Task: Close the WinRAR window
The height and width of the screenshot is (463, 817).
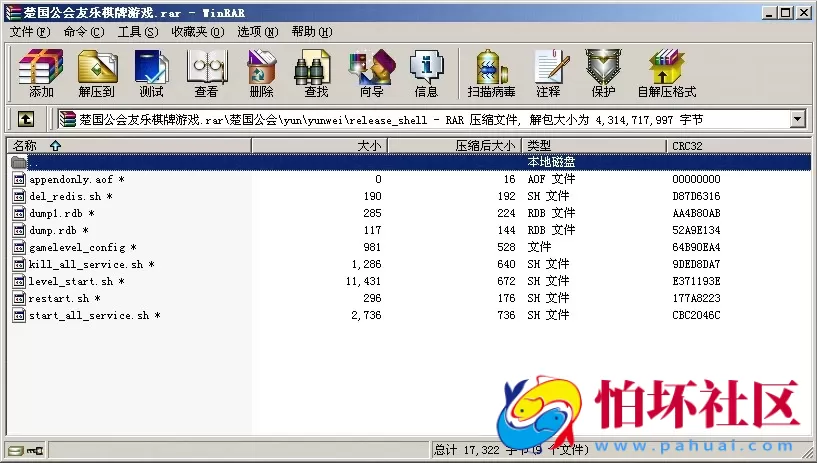Action: pos(804,12)
